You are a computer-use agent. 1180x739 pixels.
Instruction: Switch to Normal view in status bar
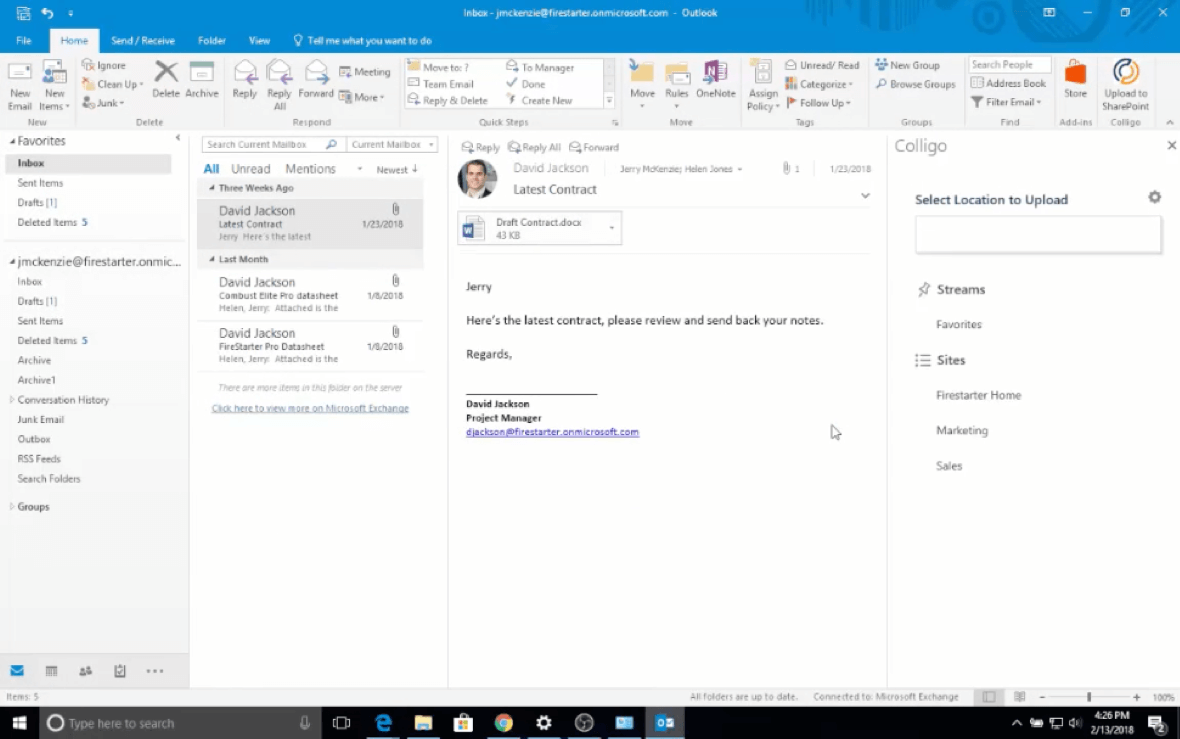click(989, 697)
